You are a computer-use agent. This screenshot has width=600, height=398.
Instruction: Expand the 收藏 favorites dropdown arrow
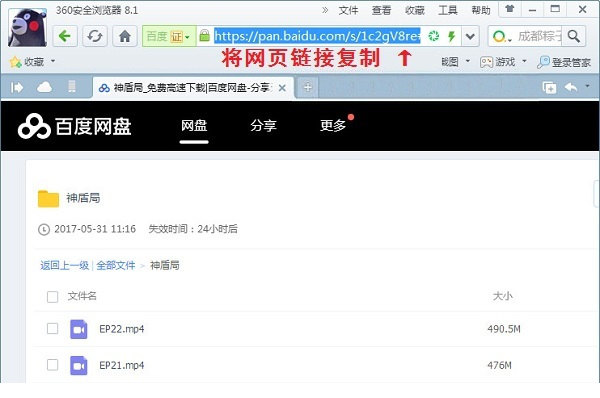tap(53, 61)
